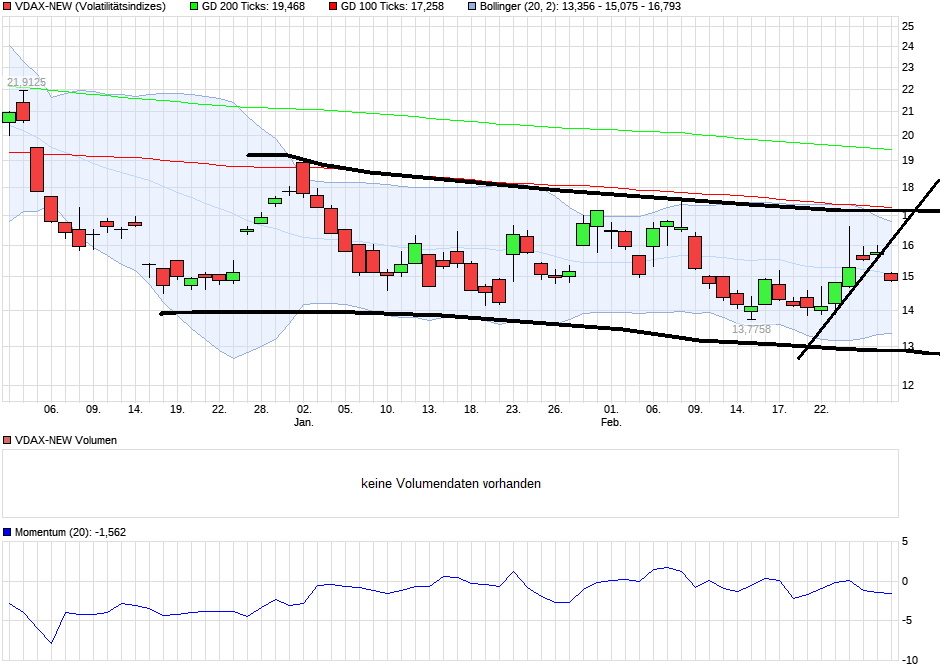
Task: Select the 'GD 200 Ticks: 19,468' label
Action: [253, 7]
